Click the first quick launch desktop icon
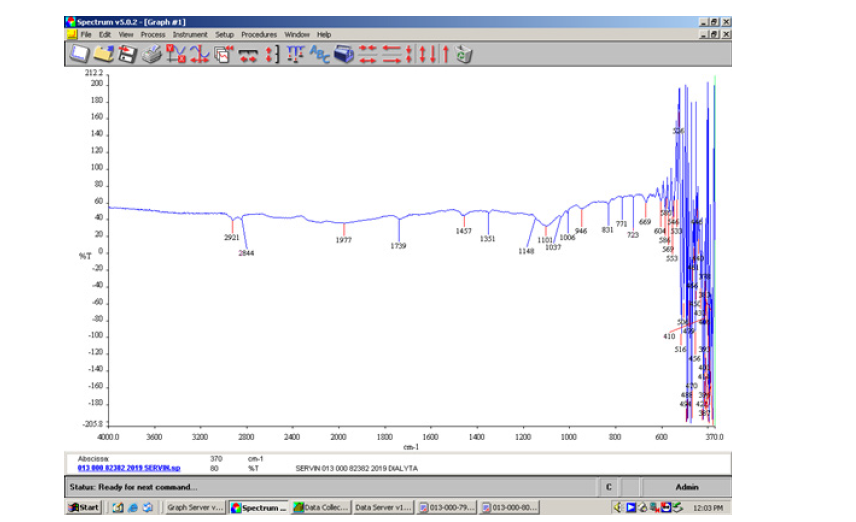 [x=118, y=507]
